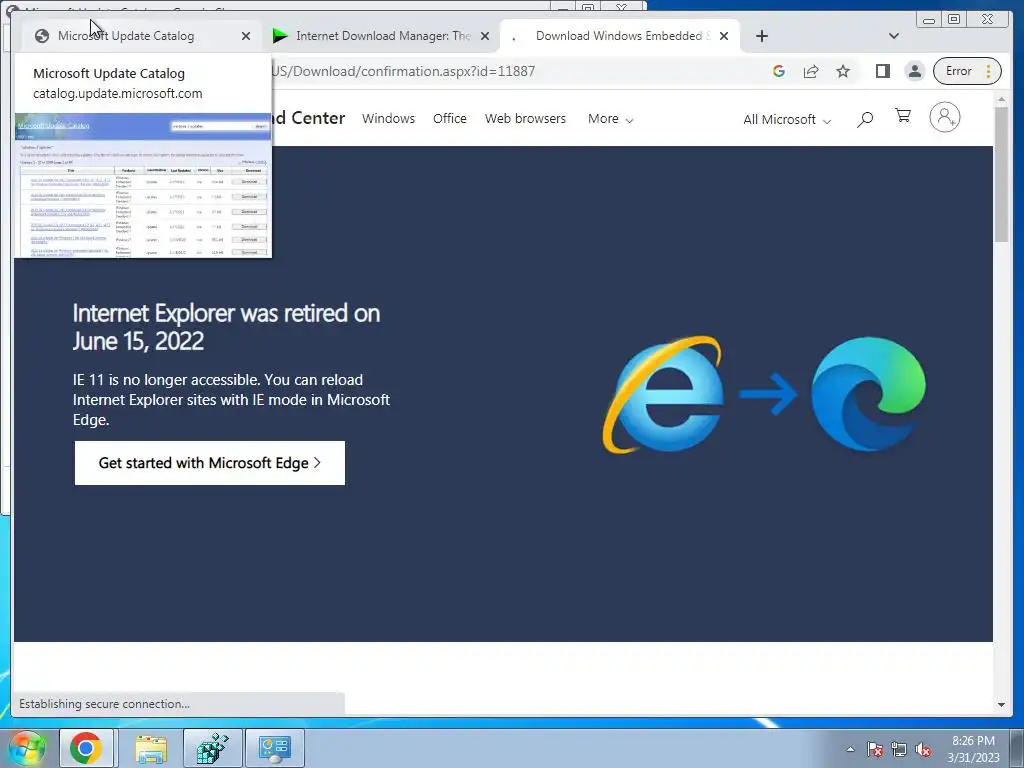
Task: Click the Microsoft Update Catalog preview thumbnail
Action: pyautogui.click(x=143, y=185)
